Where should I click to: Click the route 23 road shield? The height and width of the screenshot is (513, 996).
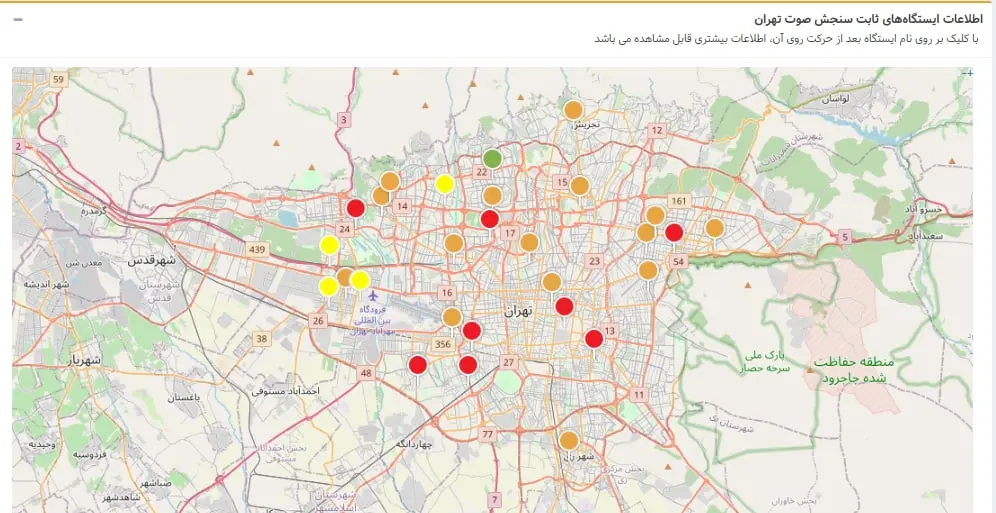point(595,261)
